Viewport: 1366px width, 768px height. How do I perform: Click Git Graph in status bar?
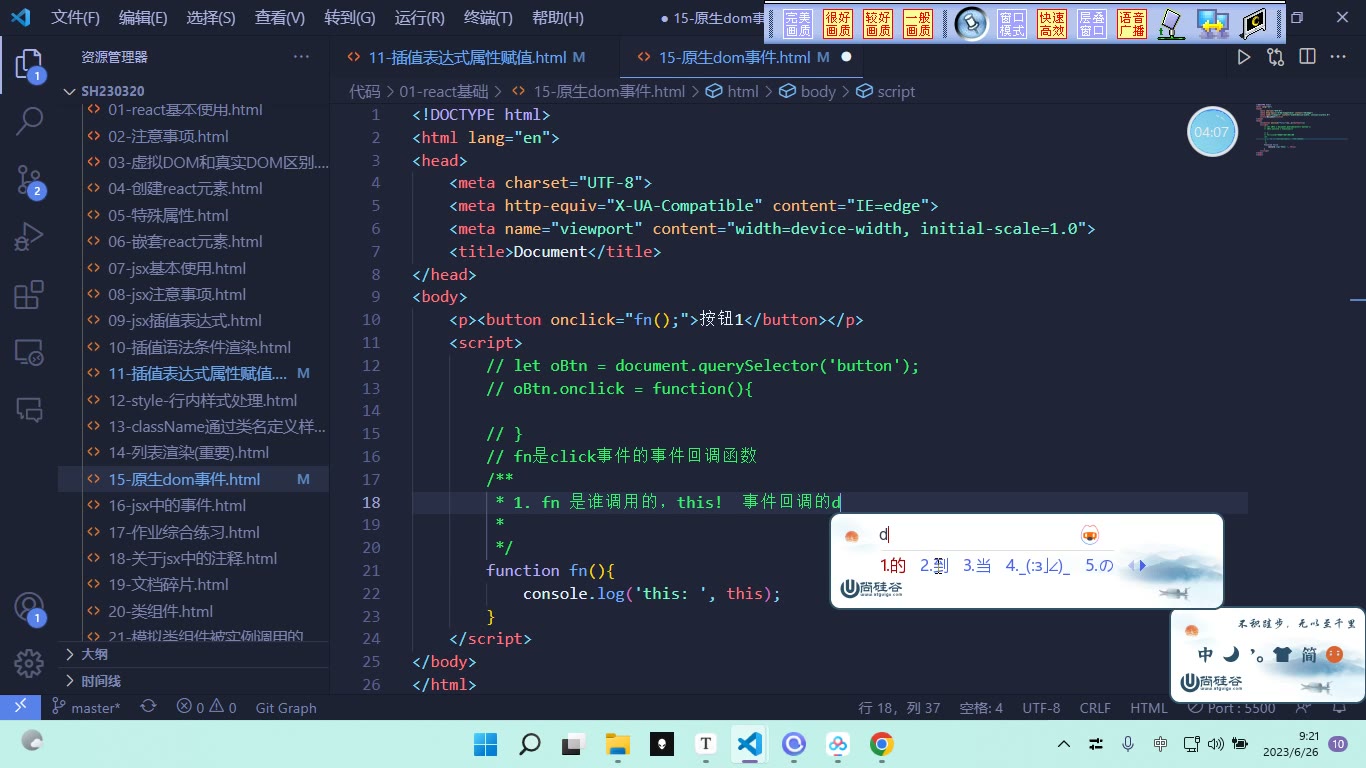[286, 707]
